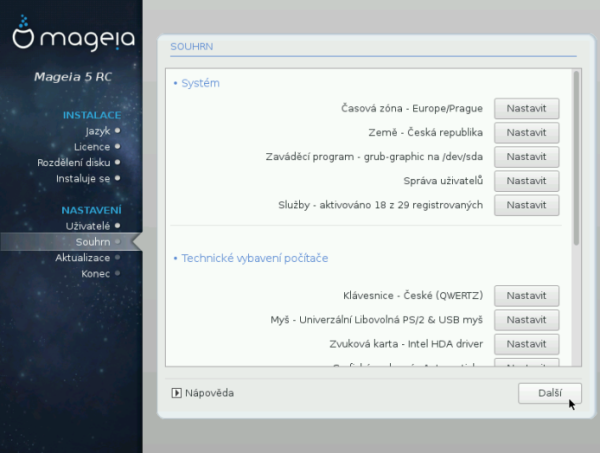Click Nastavit for Časová zóna Europe/Prague
Viewport: 600px width, 453px height.
pos(527,109)
